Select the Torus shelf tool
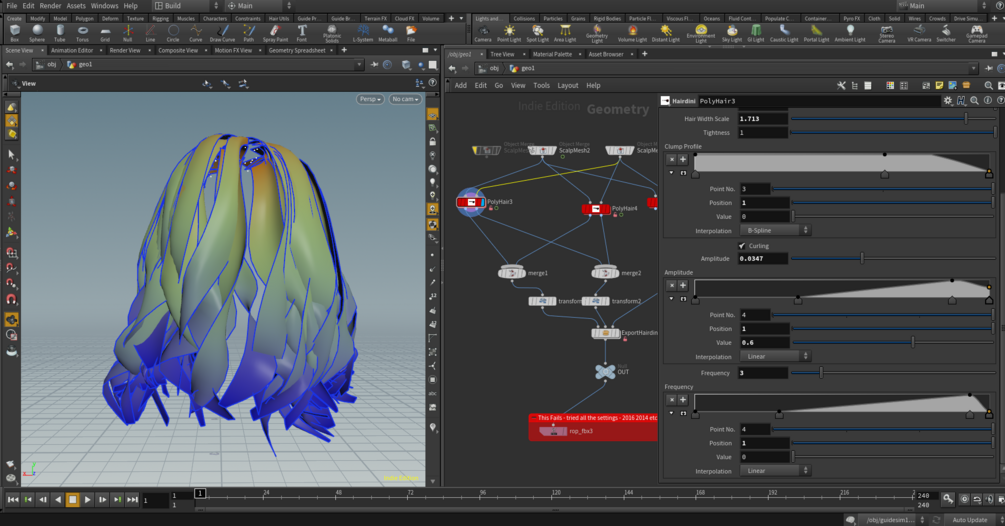Screen dimensions: 1005x526 (x=82, y=33)
